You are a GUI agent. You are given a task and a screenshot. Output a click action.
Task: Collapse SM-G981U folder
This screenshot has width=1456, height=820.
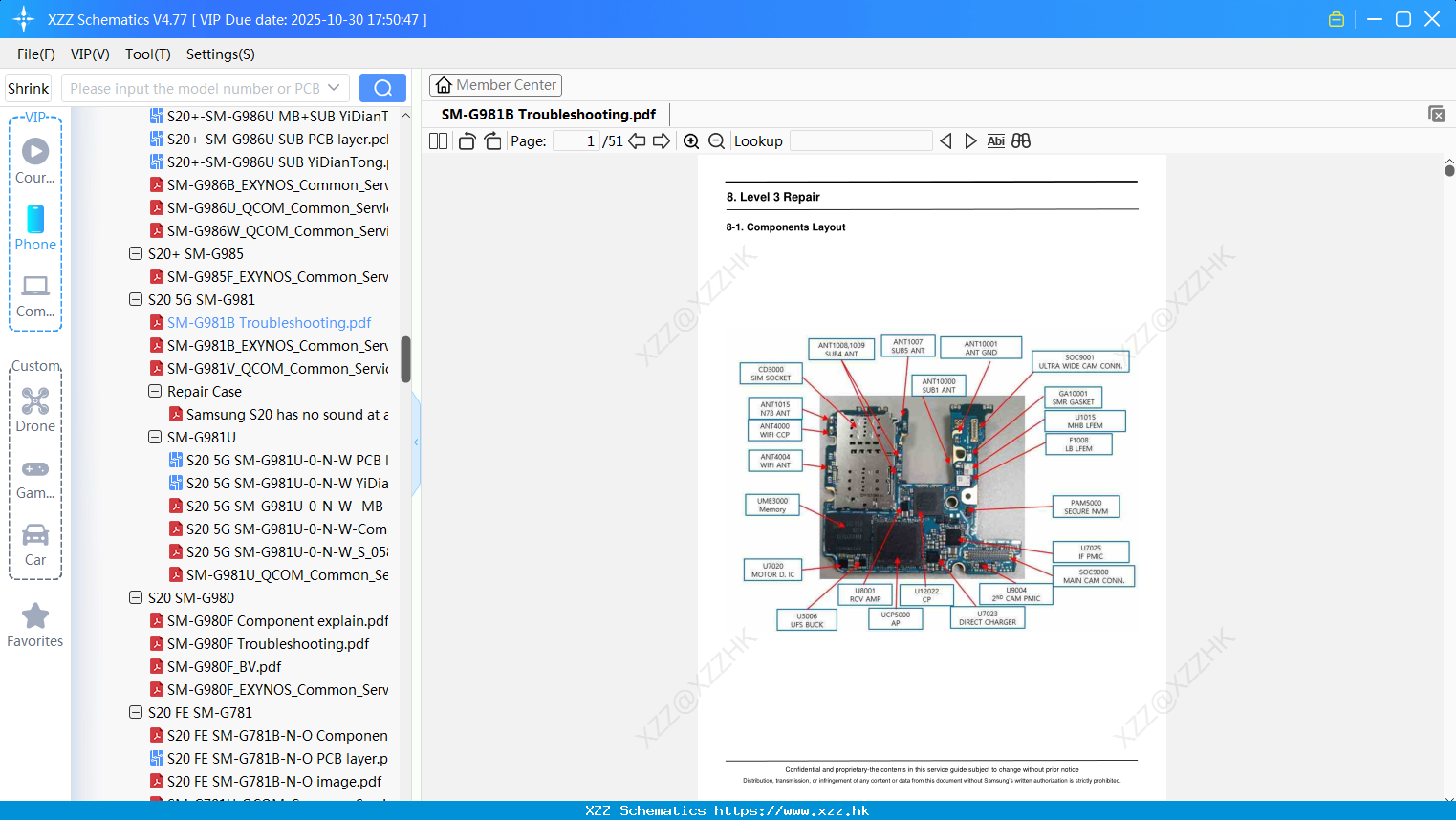(155, 438)
